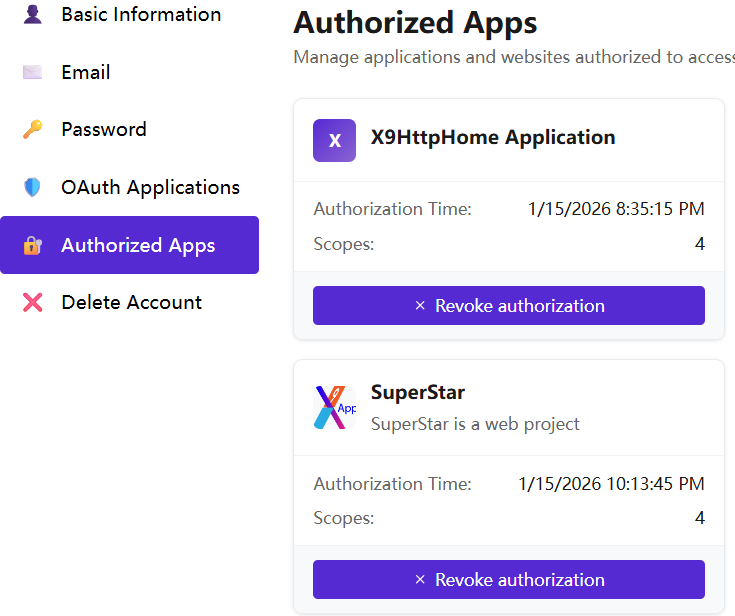
Task: Revoke authorization for X9HttpHome Application
Action: (x=509, y=306)
